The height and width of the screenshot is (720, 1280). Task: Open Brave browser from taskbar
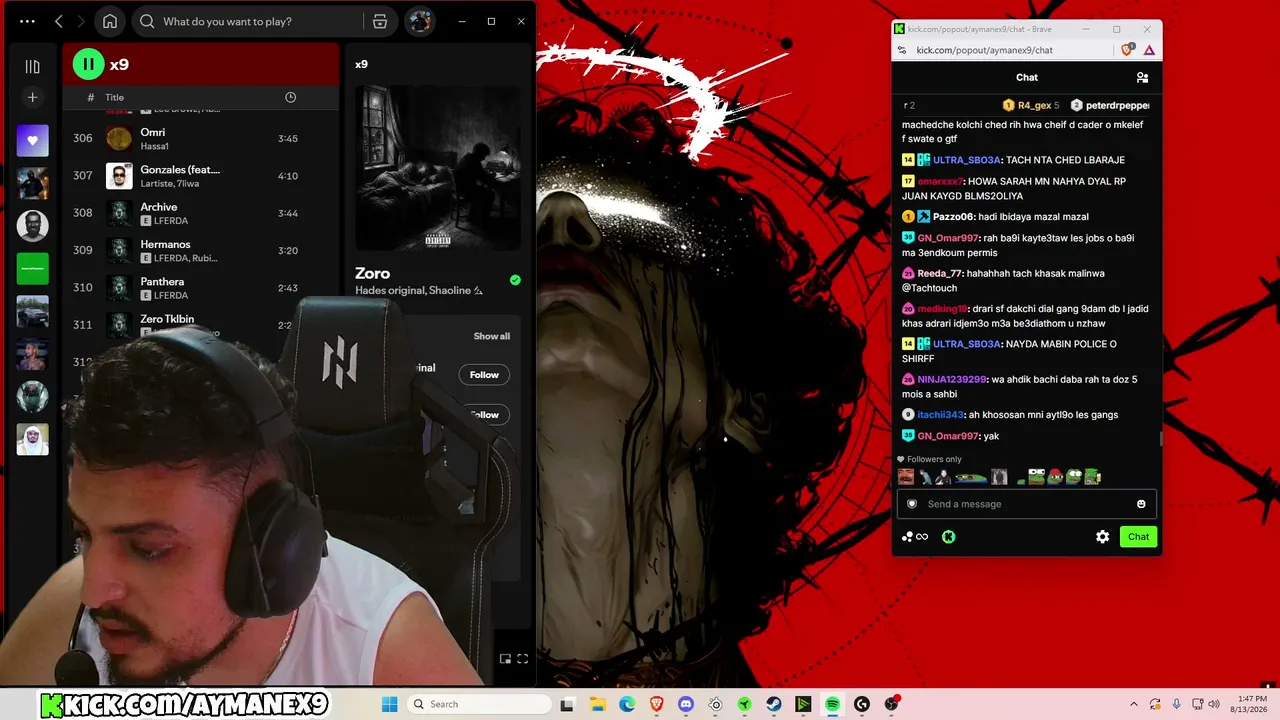656,704
